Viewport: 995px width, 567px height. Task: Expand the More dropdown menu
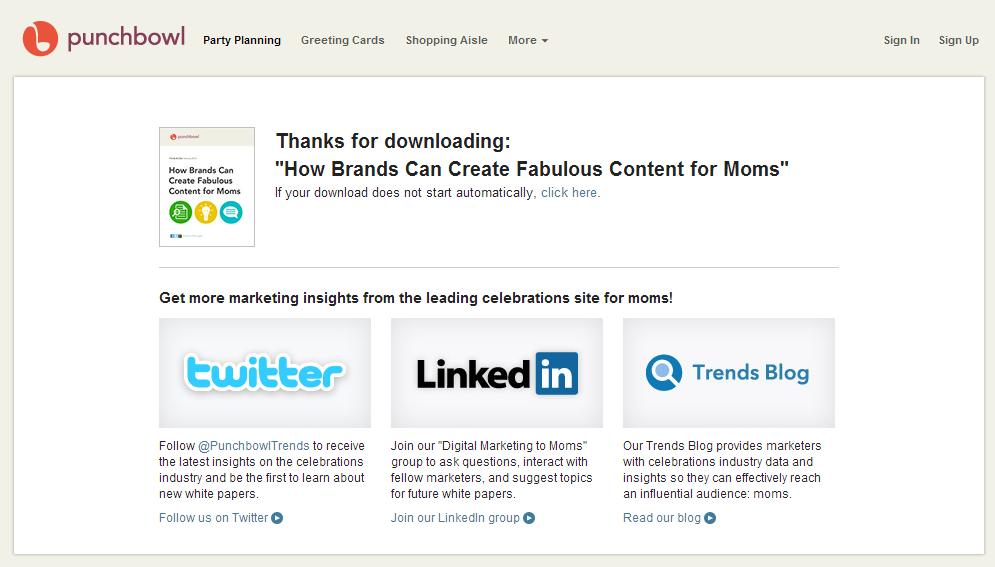click(528, 41)
